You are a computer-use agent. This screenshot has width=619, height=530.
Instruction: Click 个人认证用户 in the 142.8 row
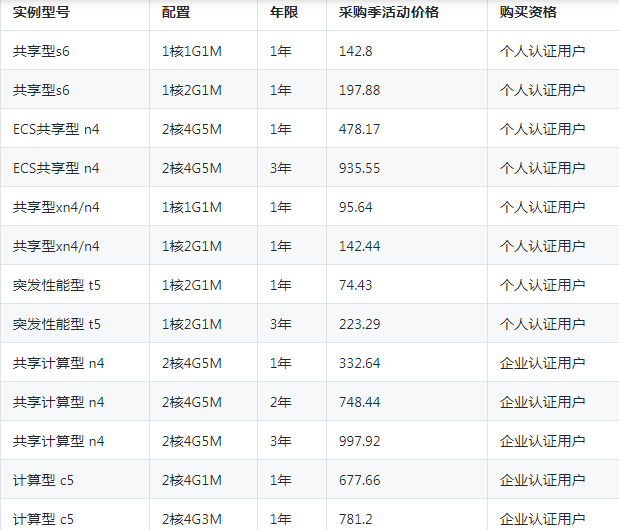(x=542, y=51)
